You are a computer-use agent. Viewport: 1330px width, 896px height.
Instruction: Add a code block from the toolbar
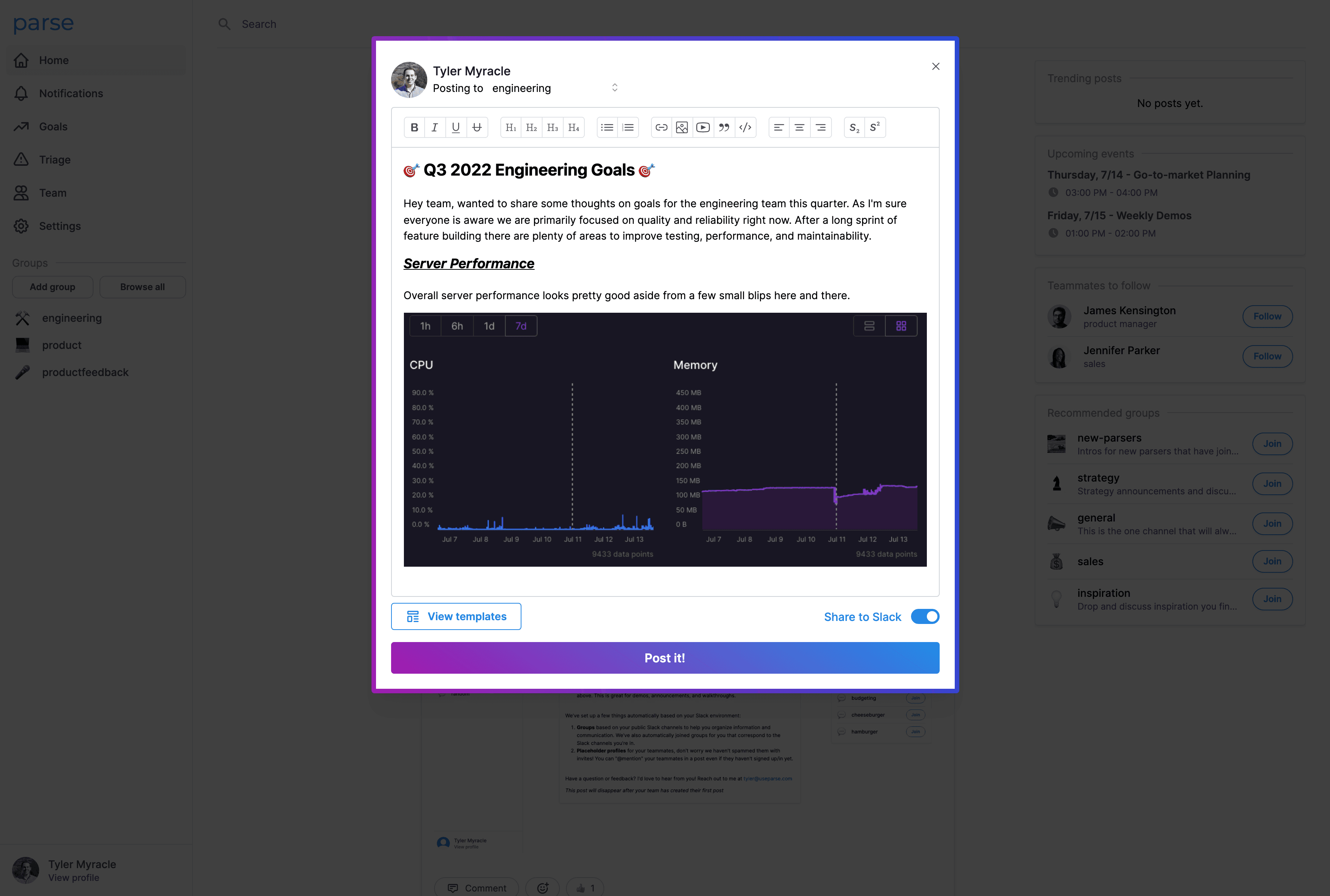[745, 127]
